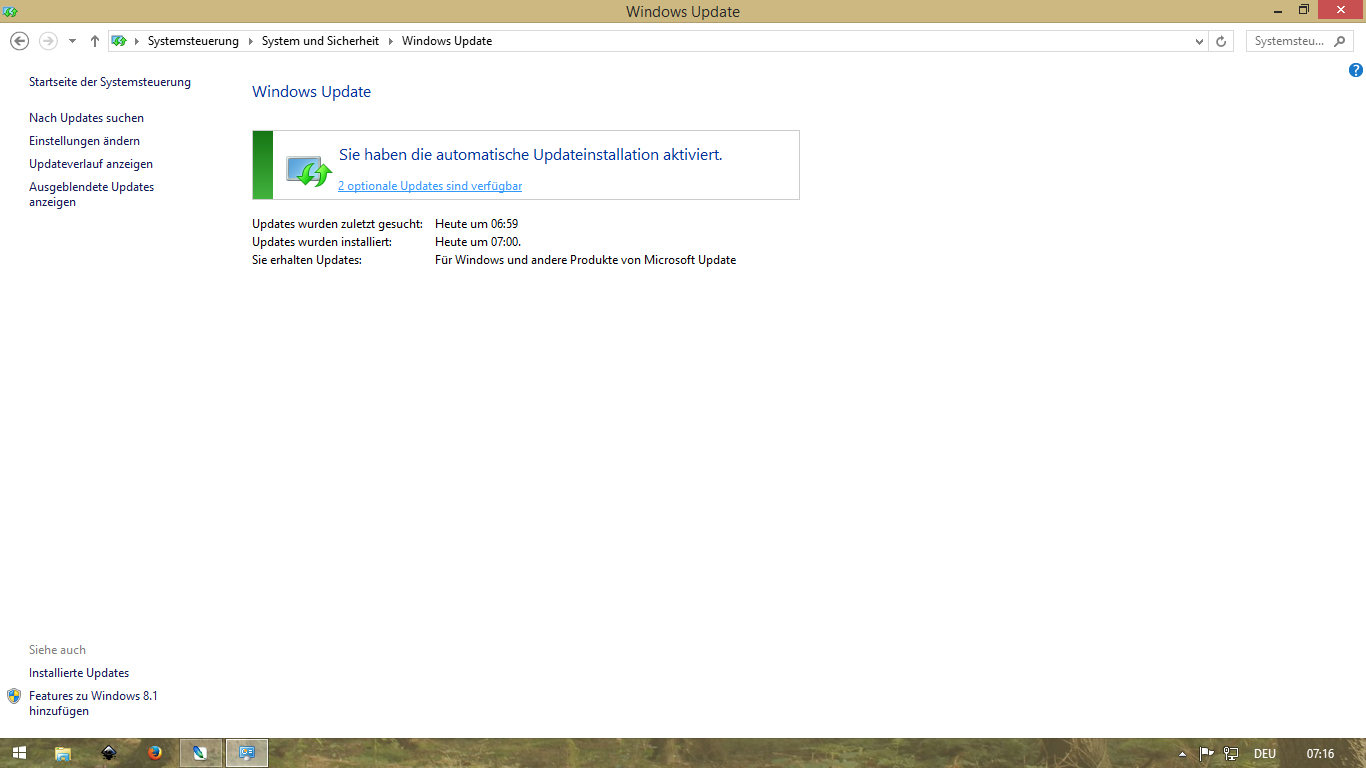Click the Windows Update breadcrumb segment
1366x768 pixels.
447,41
